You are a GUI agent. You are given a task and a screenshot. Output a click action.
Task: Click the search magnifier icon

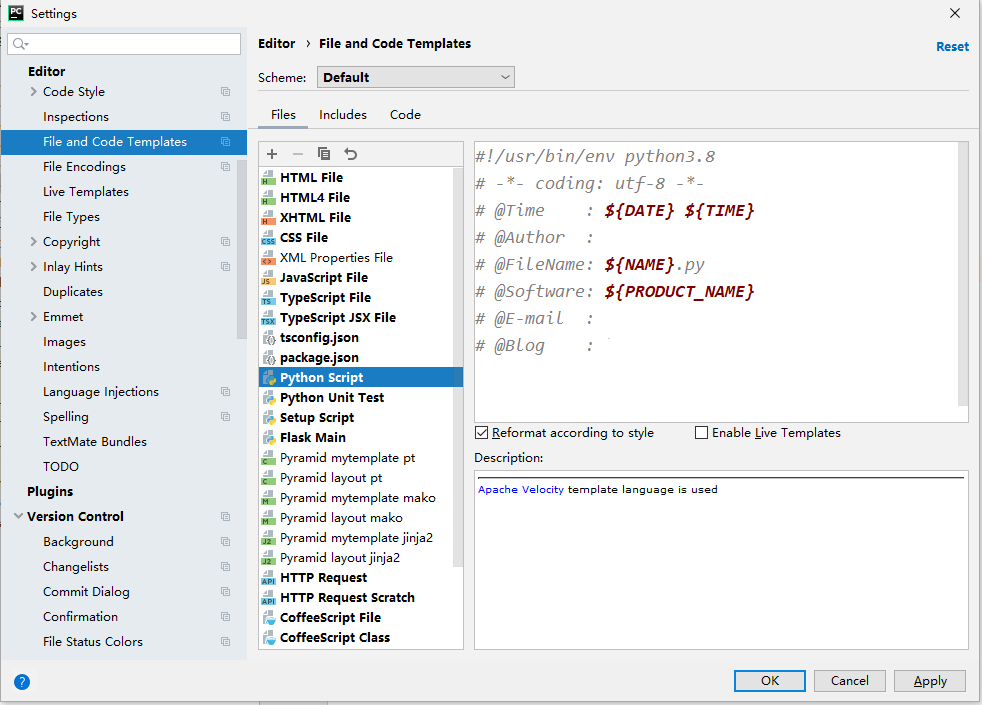20,44
